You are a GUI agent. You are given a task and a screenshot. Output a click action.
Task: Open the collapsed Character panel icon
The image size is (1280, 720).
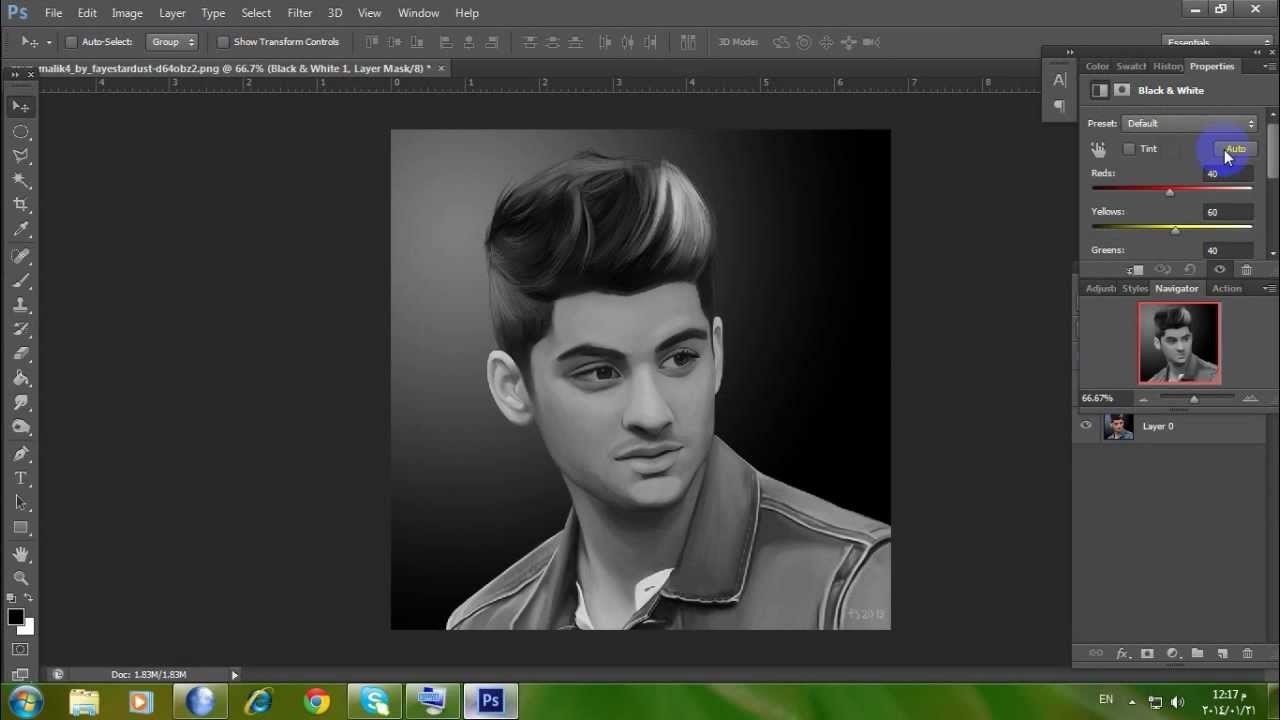coord(1059,80)
